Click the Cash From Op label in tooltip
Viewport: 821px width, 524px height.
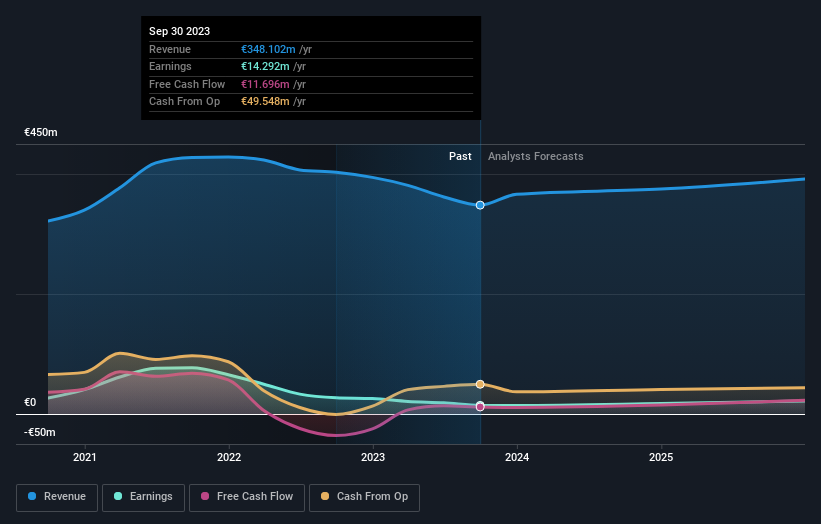coord(184,102)
